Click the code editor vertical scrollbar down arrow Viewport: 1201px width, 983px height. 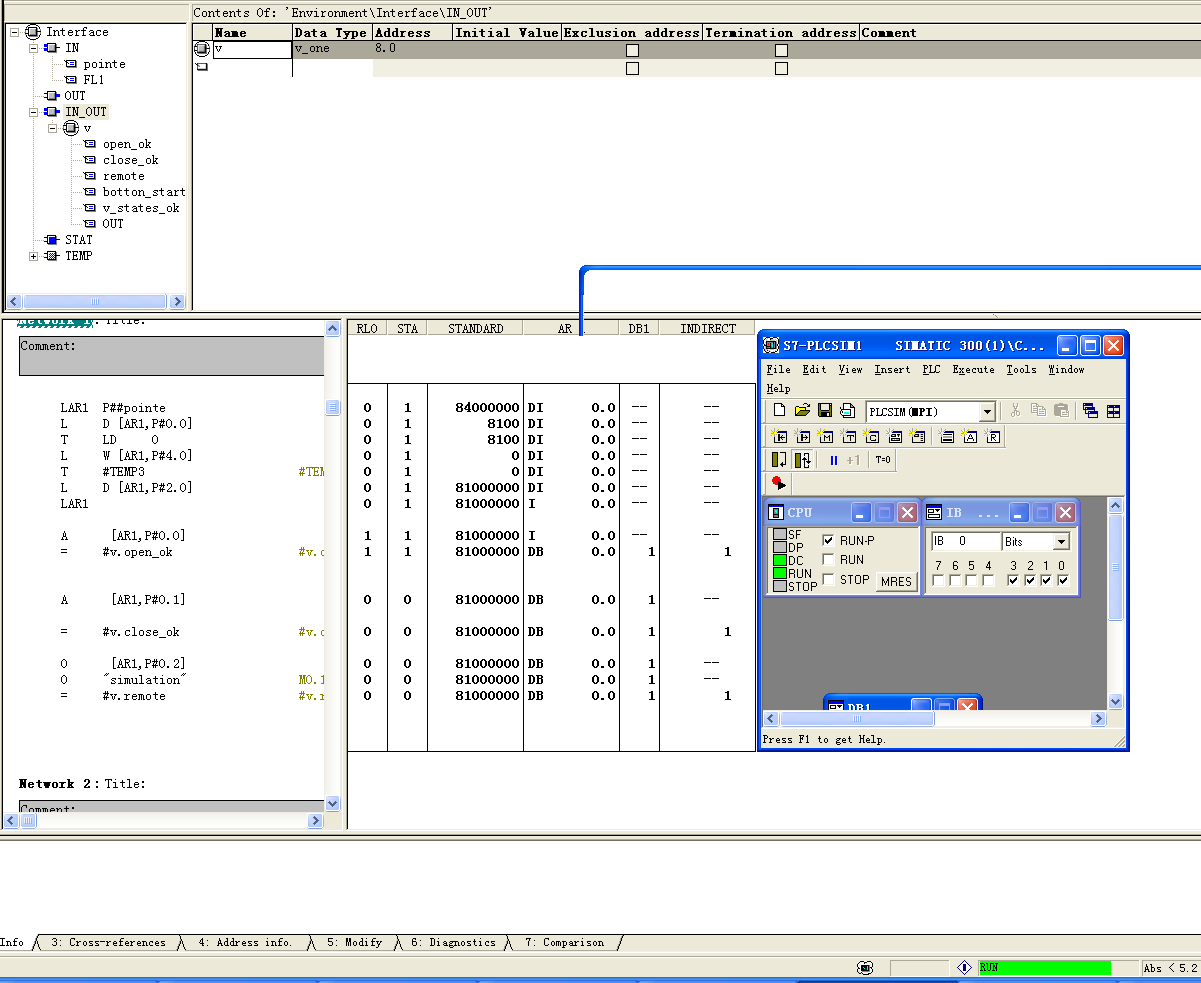tap(333, 803)
